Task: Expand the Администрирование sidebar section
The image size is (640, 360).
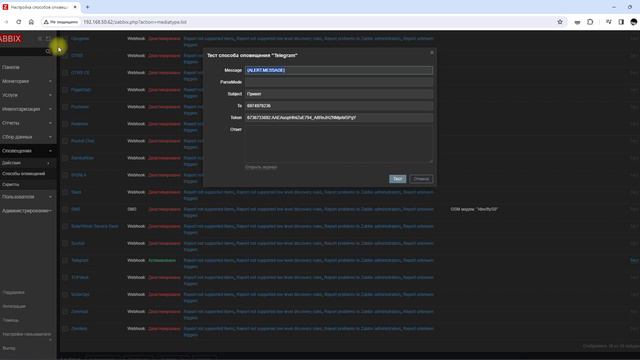Action: point(27,211)
